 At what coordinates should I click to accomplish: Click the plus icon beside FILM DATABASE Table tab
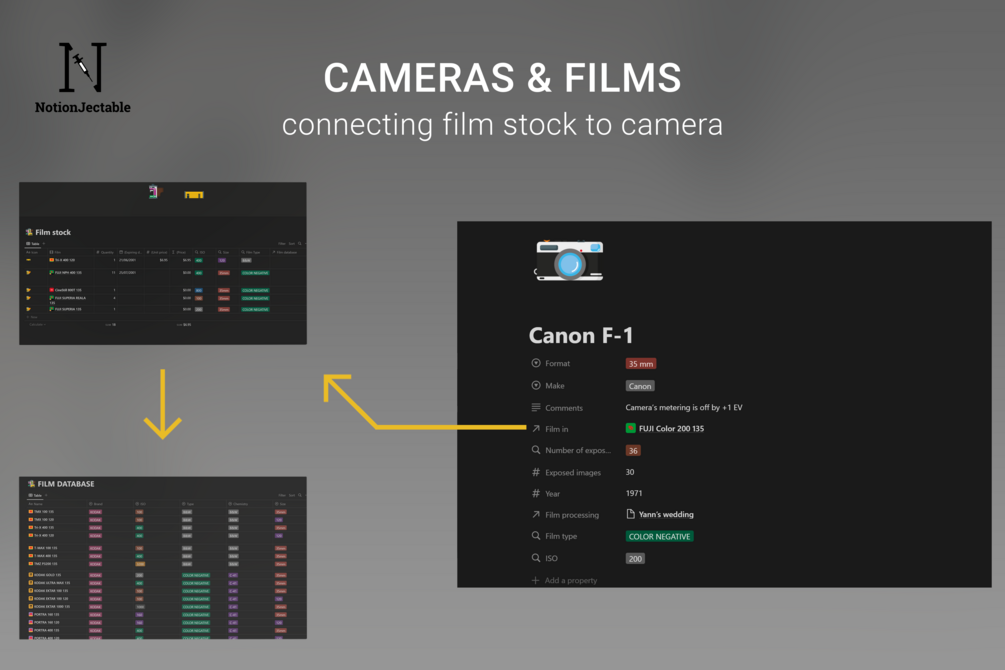click(46, 495)
